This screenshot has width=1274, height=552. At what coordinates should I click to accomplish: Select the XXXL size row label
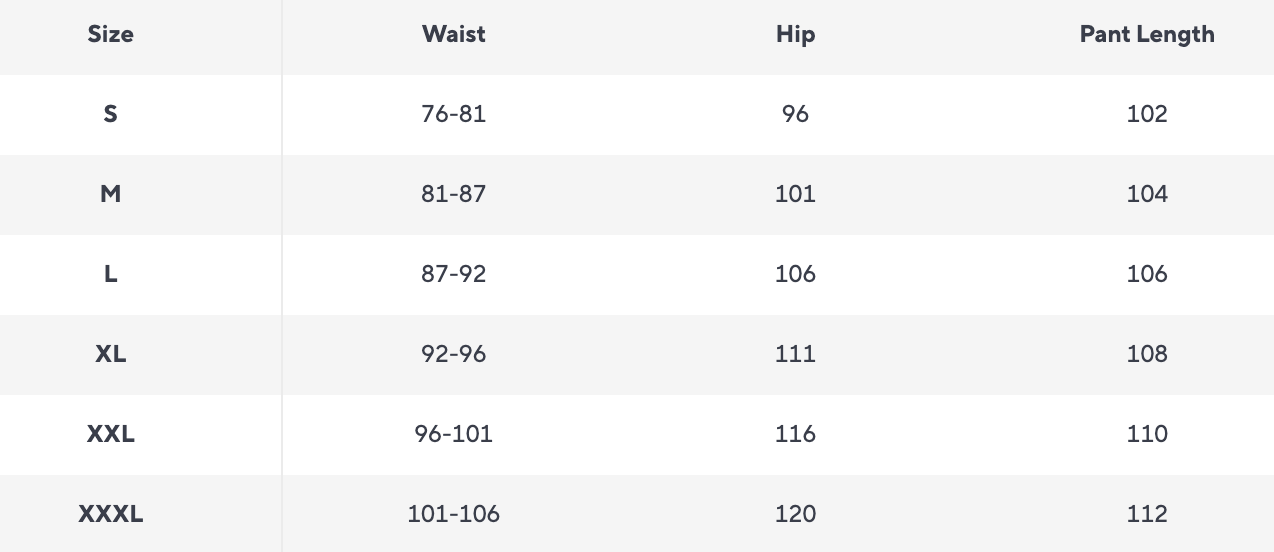point(110,514)
